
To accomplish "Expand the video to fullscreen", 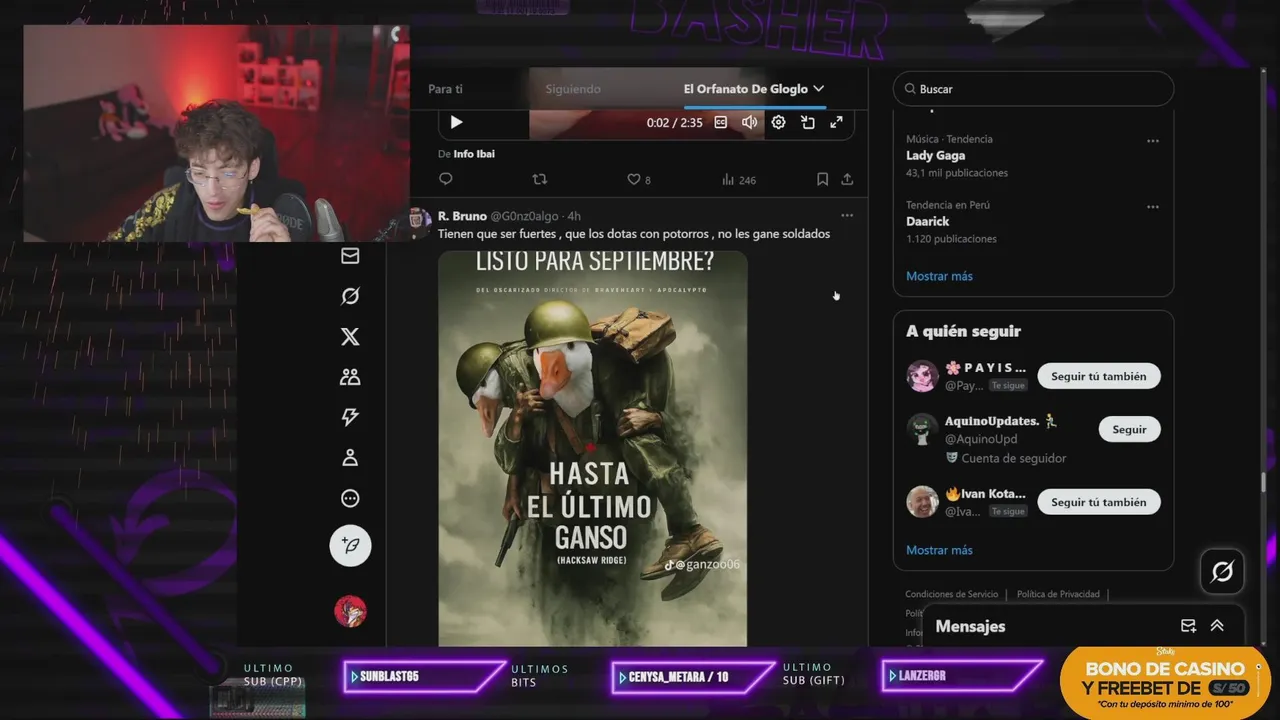I will [x=837, y=122].
